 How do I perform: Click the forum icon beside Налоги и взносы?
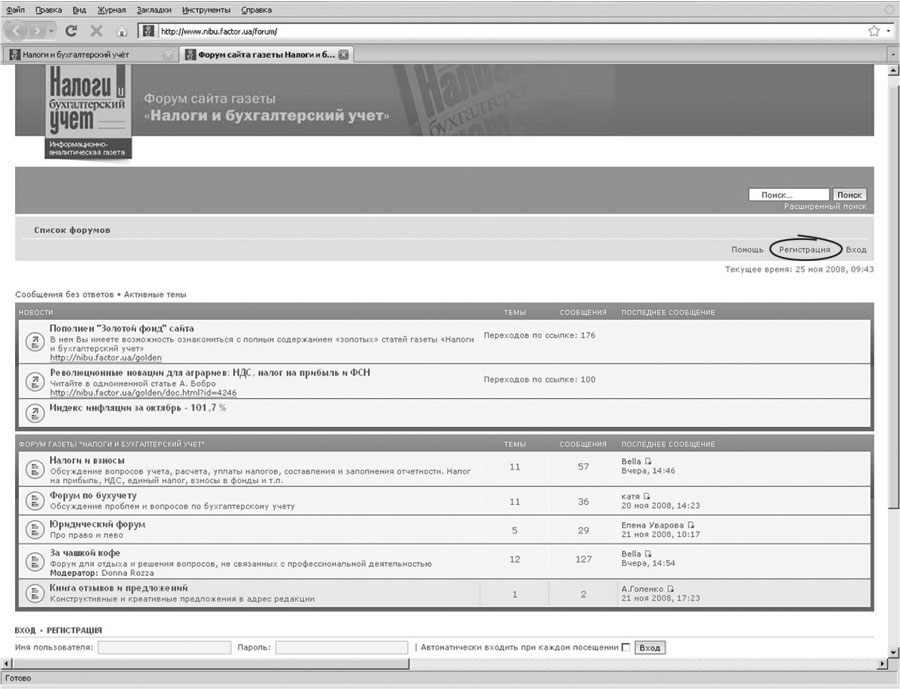(x=33, y=467)
